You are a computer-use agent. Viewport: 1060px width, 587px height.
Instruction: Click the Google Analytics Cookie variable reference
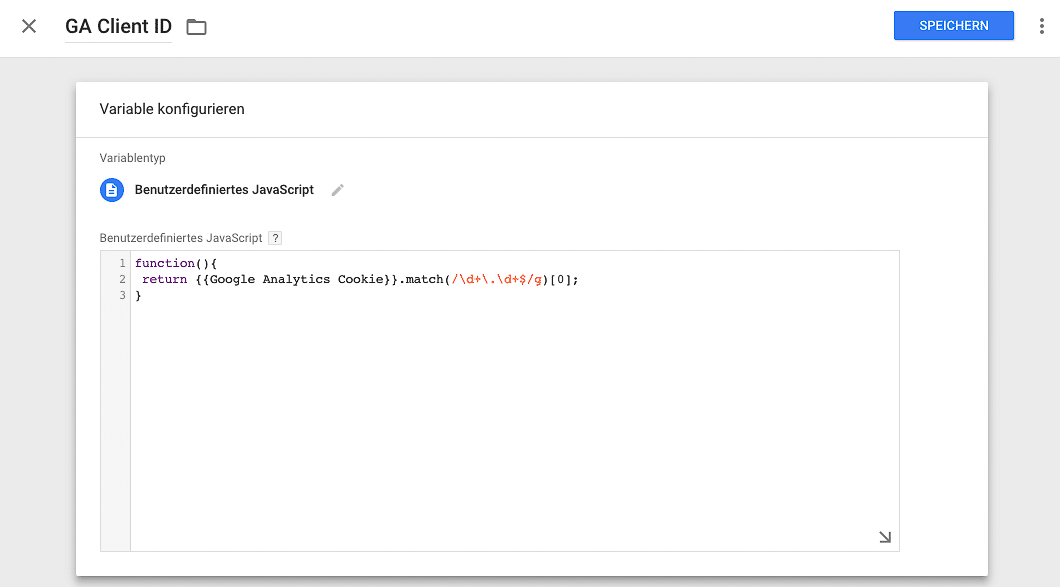coord(296,279)
